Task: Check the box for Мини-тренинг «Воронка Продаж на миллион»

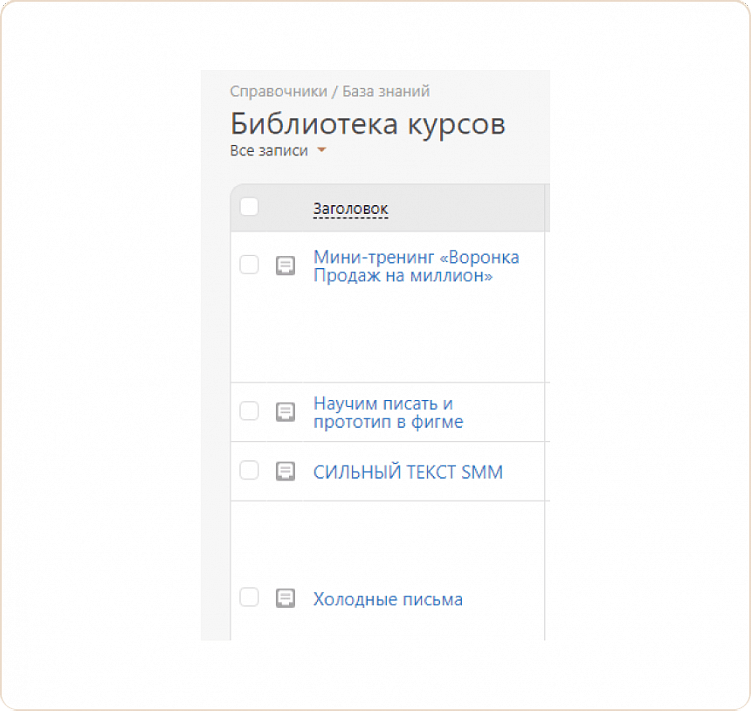Action: click(x=249, y=264)
